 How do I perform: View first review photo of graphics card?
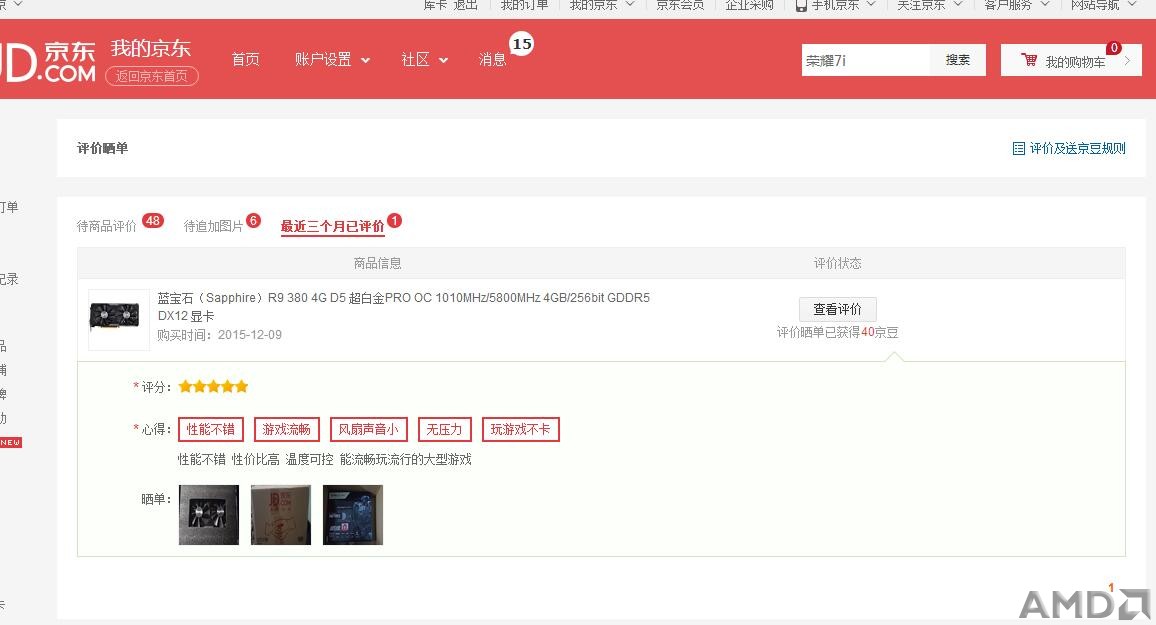(209, 514)
